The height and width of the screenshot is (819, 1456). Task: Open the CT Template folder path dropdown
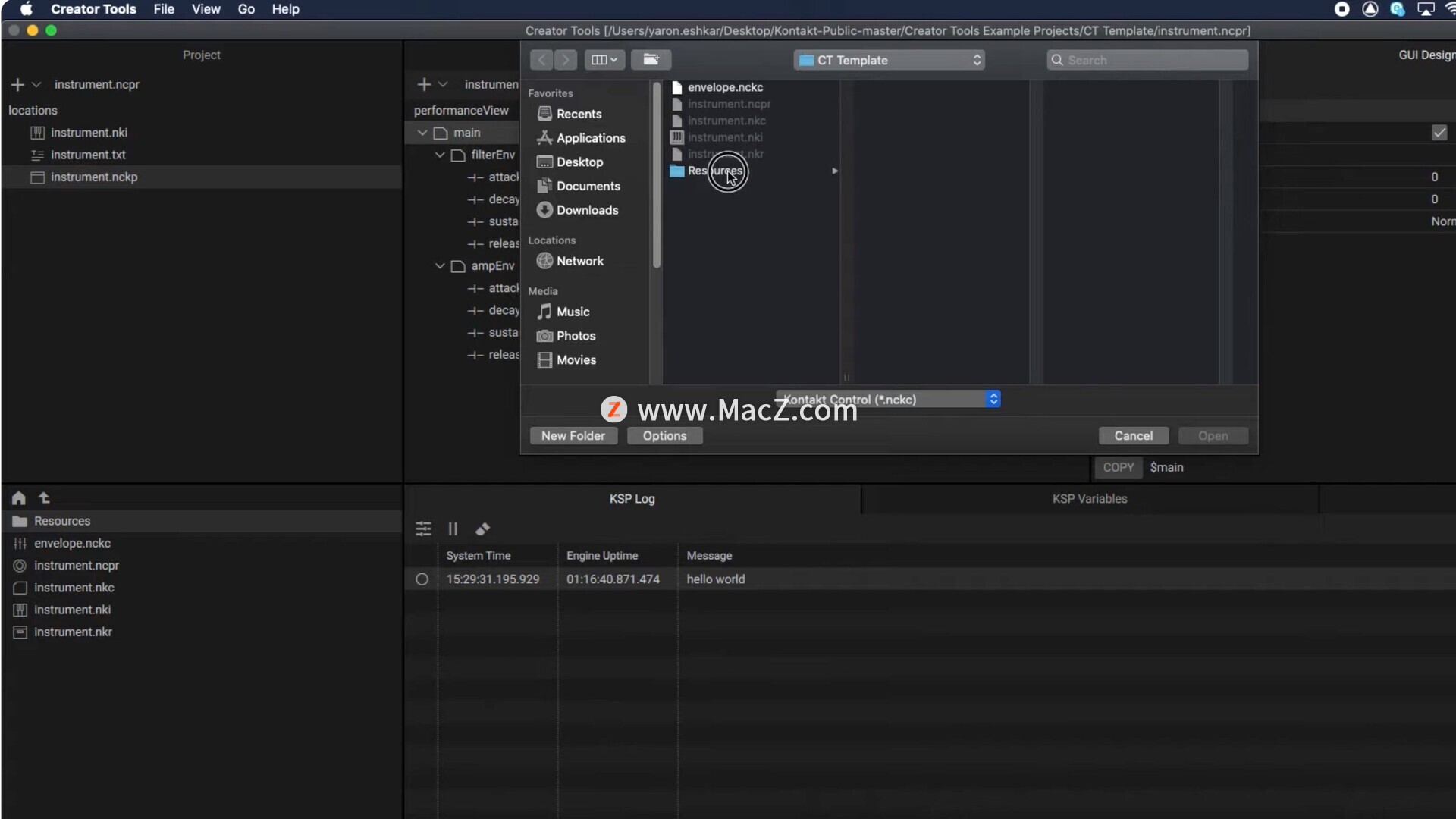[x=889, y=60]
